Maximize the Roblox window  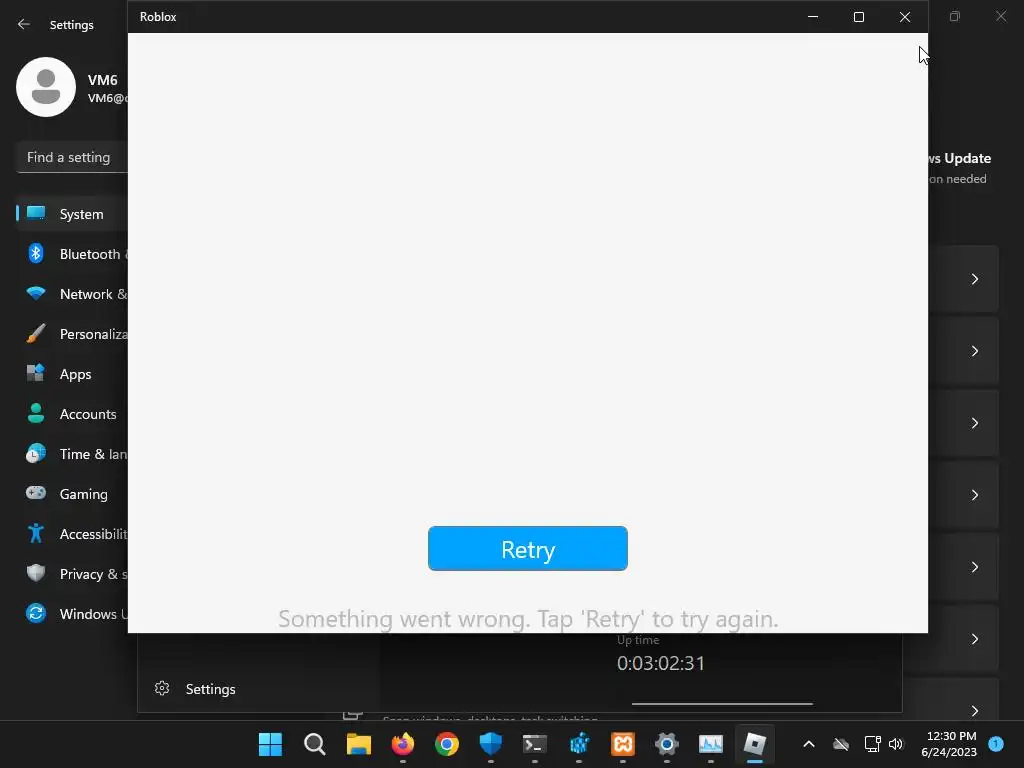pos(859,17)
